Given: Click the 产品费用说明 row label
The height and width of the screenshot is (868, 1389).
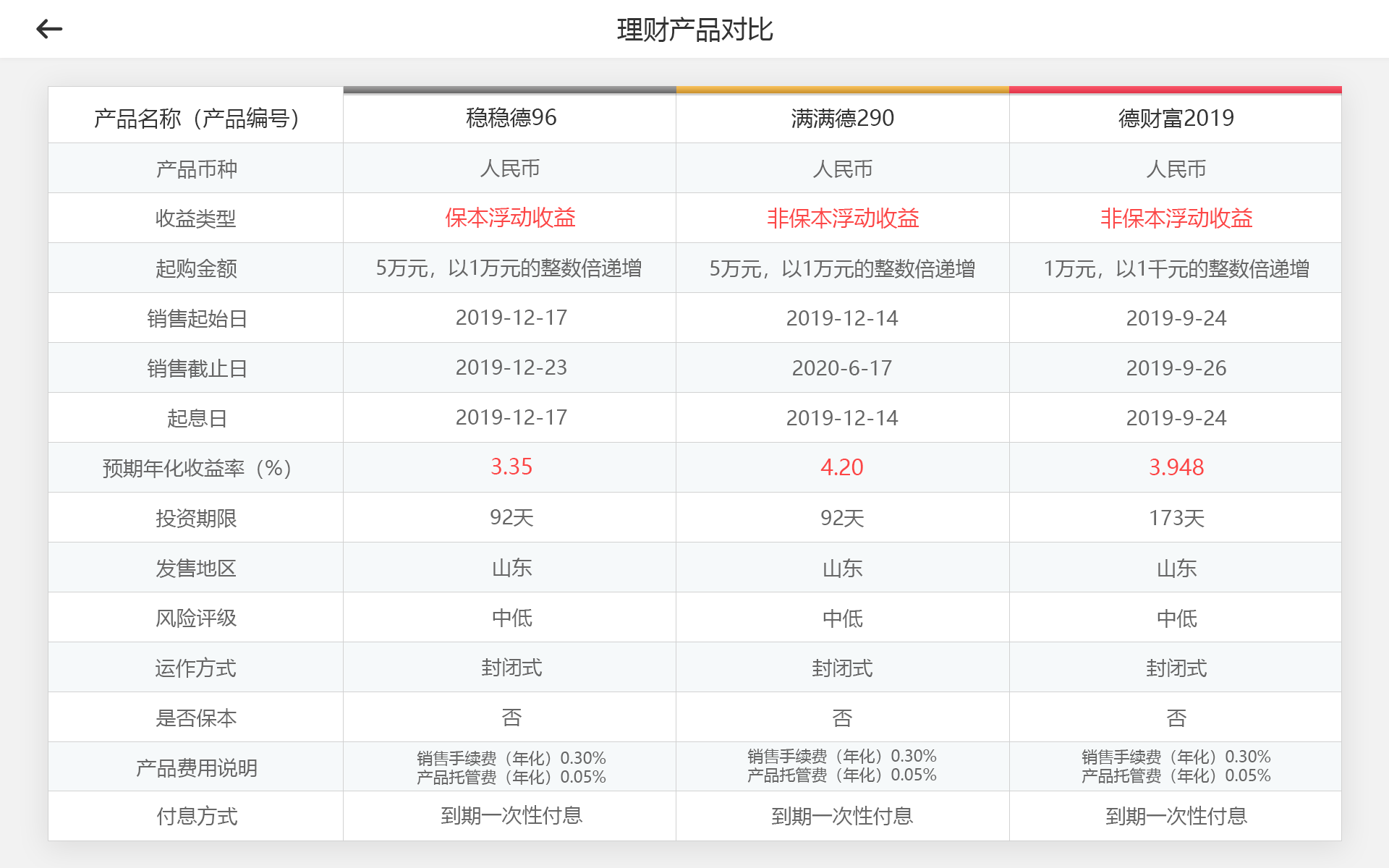Looking at the screenshot, I should [196, 767].
